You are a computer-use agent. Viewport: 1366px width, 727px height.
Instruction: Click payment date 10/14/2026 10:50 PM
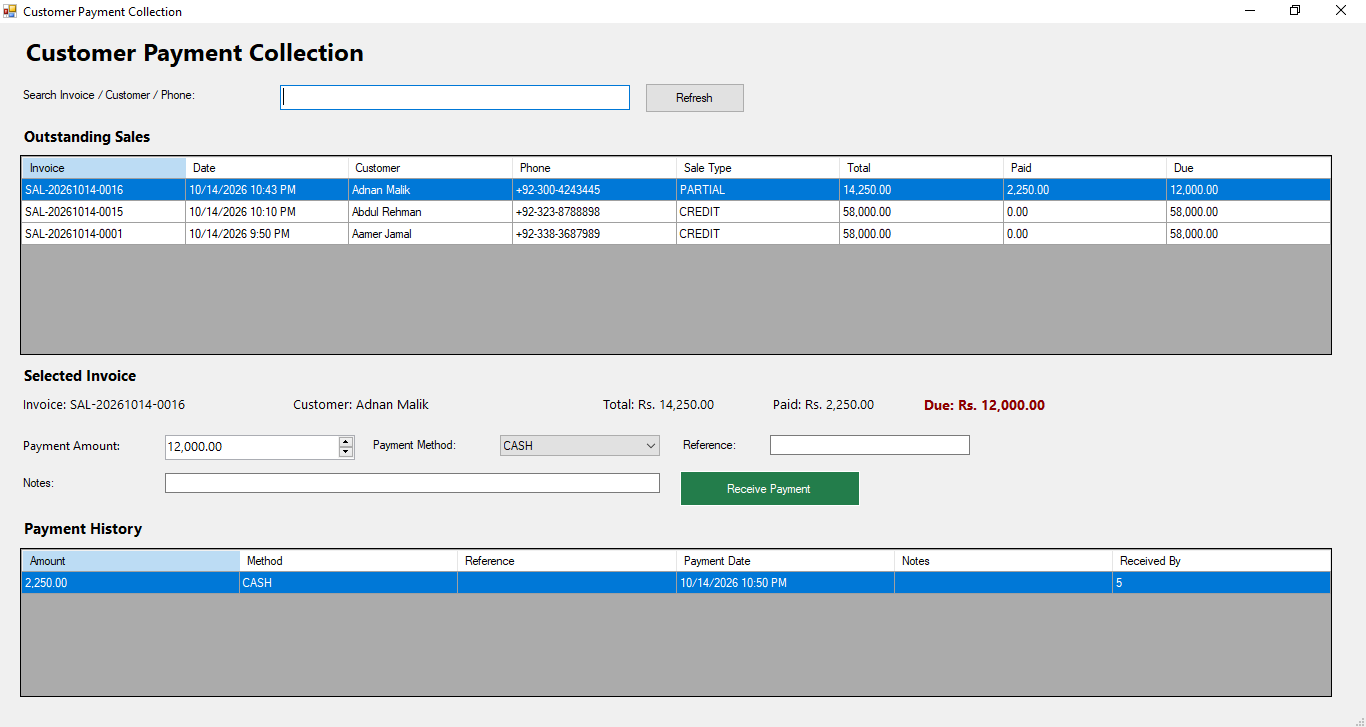(x=785, y=583)
